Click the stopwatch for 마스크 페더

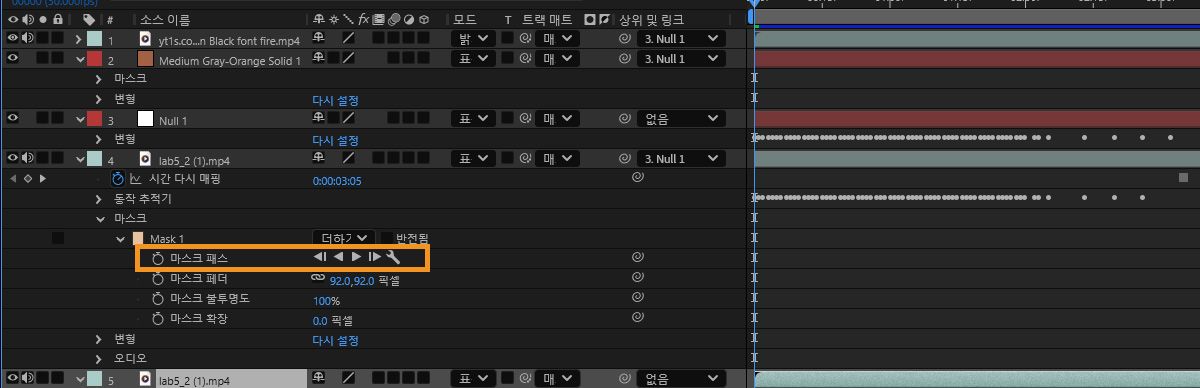point(157,279)
